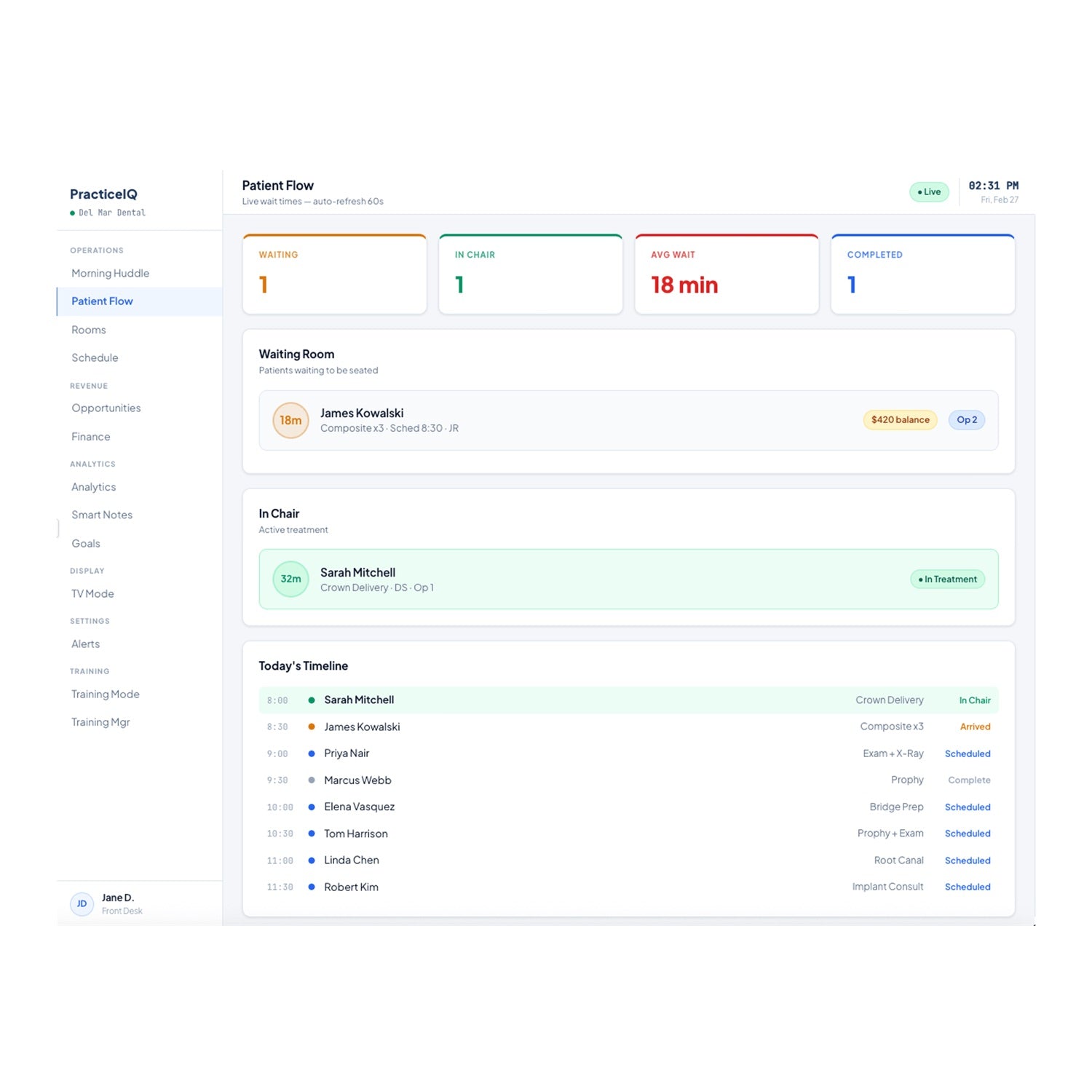
Task: Click Jane D. user name
Action: (118, 898)
